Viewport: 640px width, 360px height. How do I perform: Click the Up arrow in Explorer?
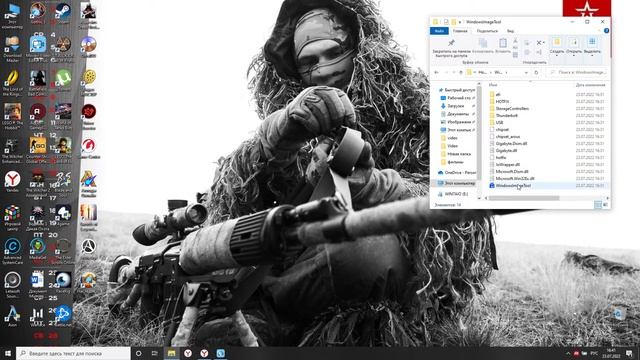click(461, 72)
